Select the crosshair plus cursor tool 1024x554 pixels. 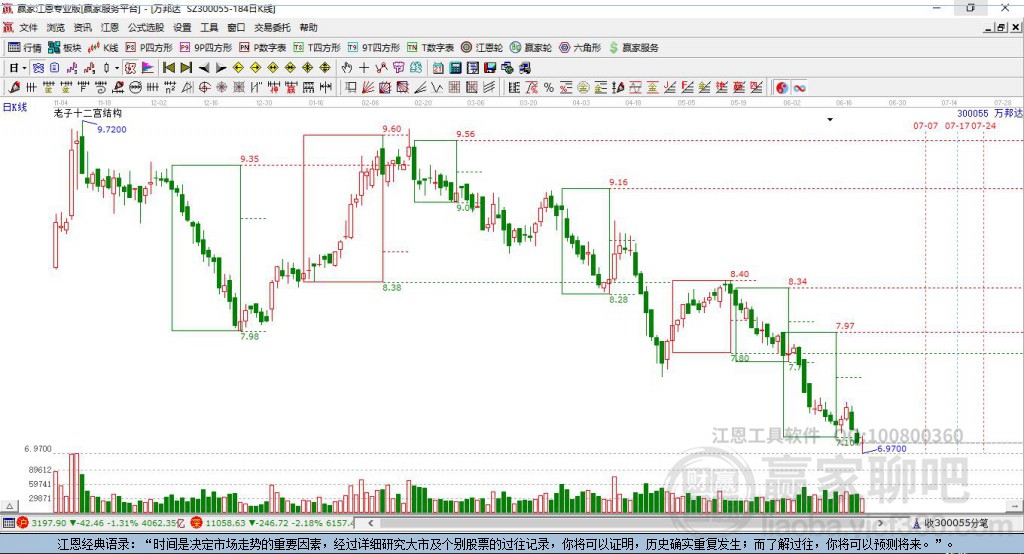[x=364, y=68]
